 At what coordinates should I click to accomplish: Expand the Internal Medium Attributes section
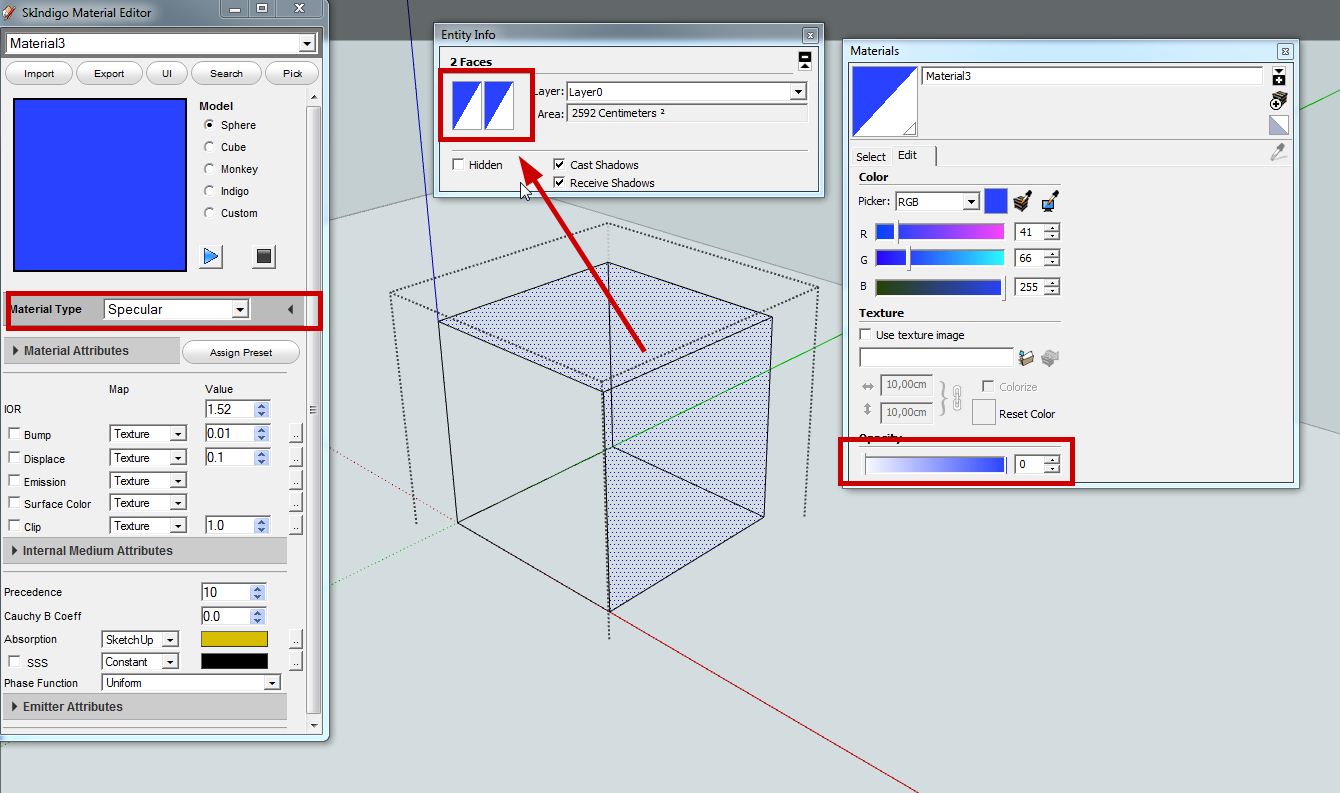pyautogui.click(x=97, y=551)
